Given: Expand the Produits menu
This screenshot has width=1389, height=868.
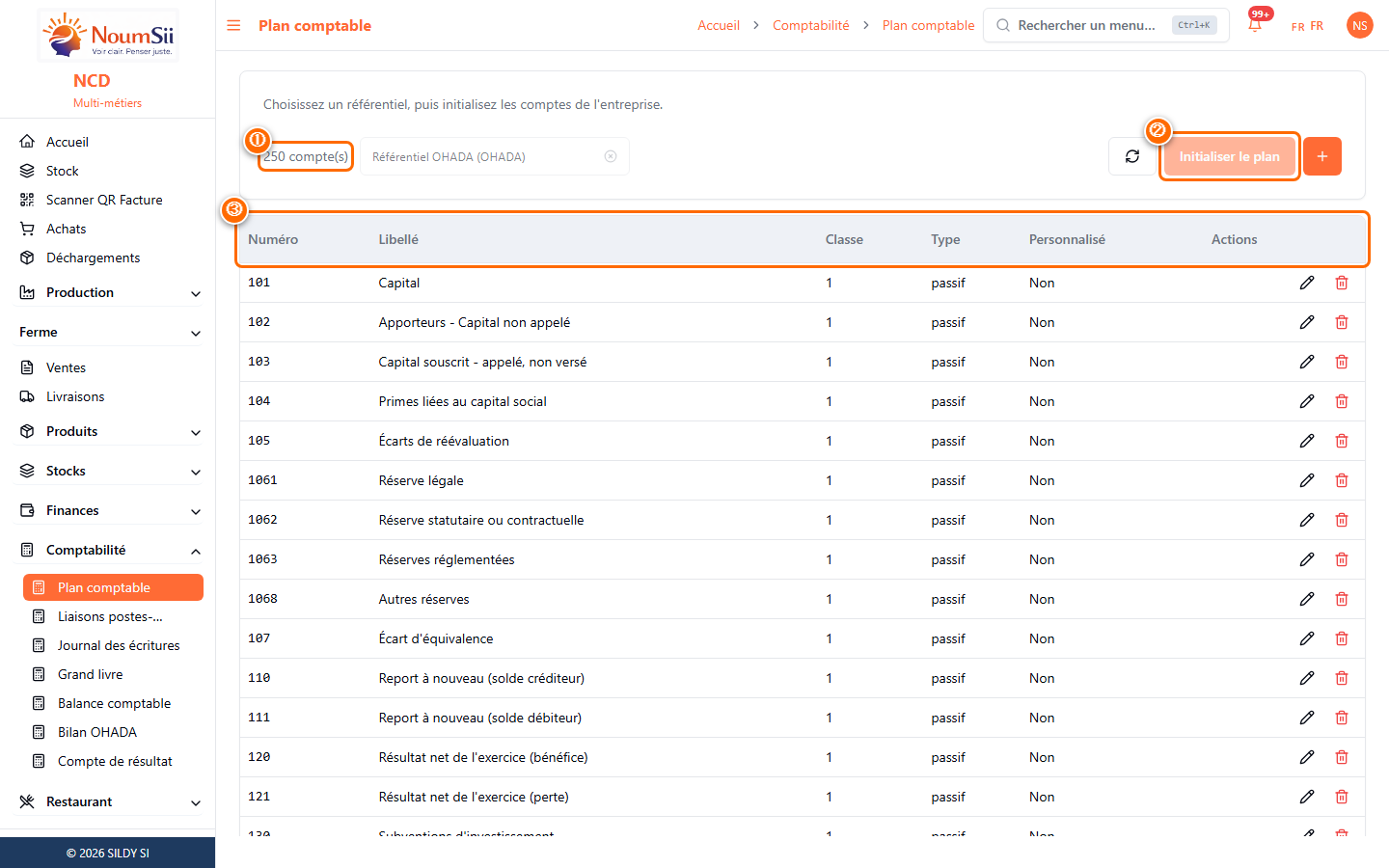Looking at the screenshot, I should (x=110, y=431).
